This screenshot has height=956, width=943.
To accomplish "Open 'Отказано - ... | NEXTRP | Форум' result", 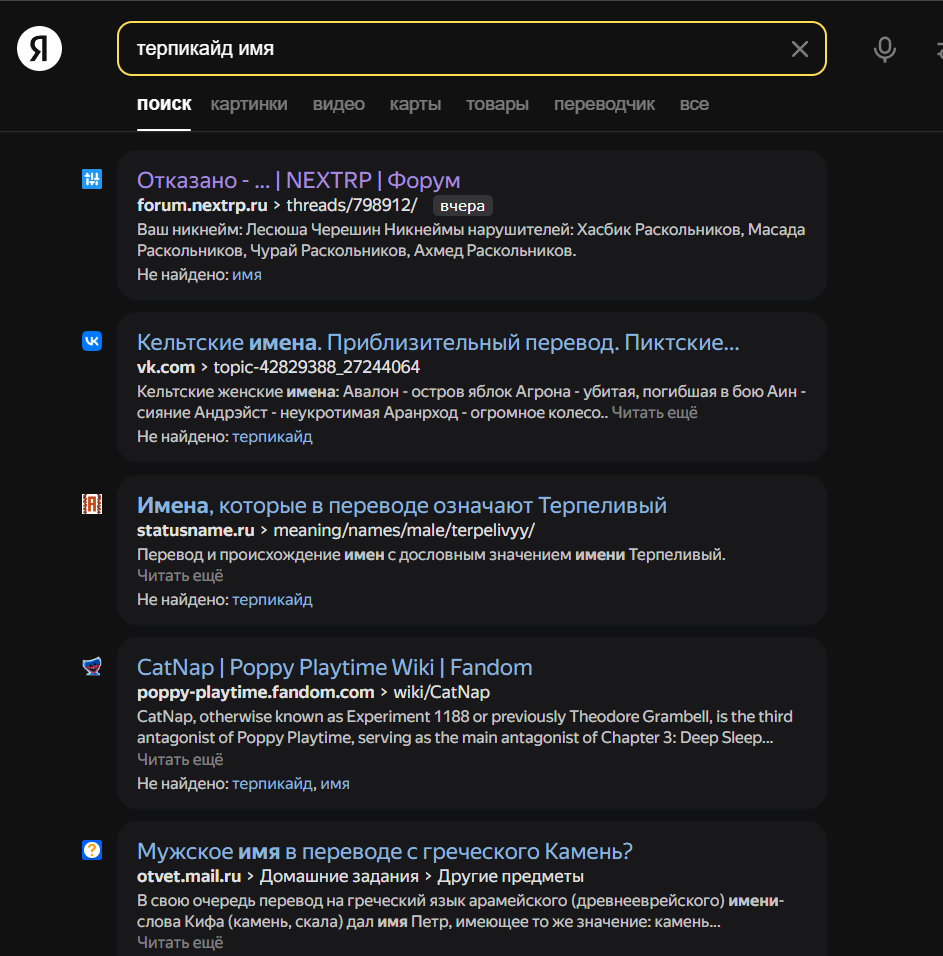I will point(299,180).
